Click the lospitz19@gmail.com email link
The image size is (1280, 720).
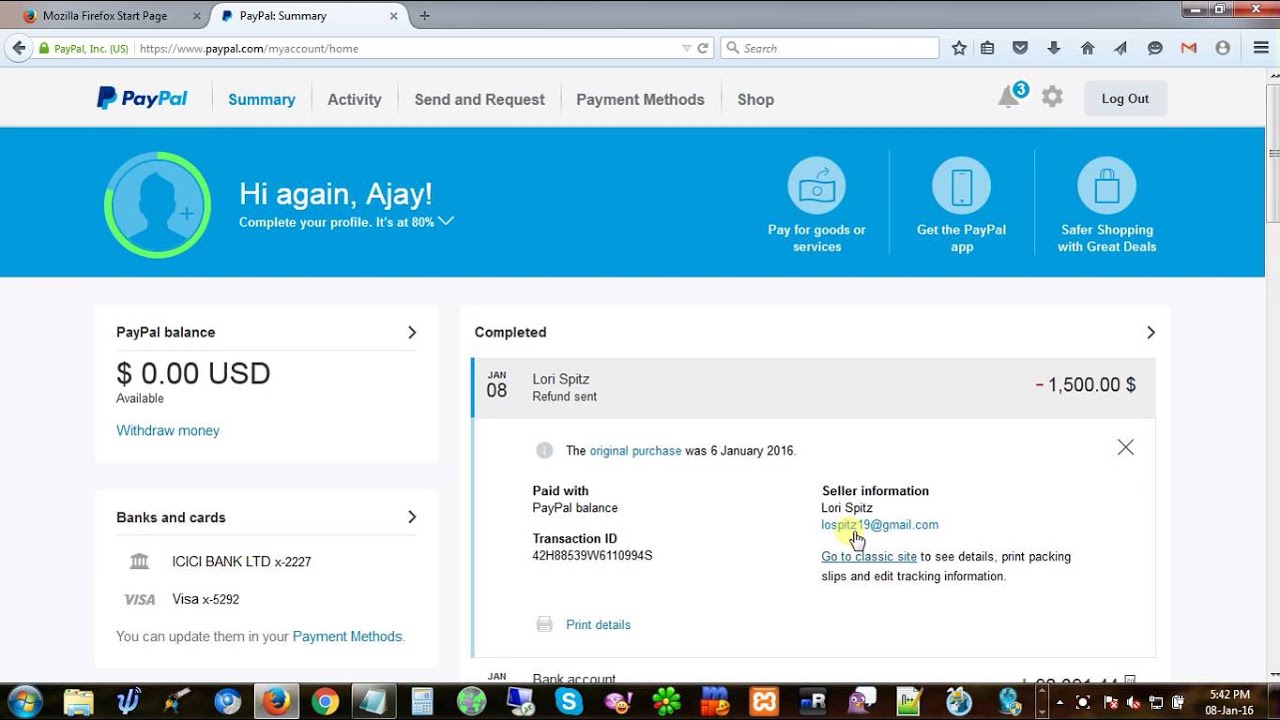tap(880, 524)
